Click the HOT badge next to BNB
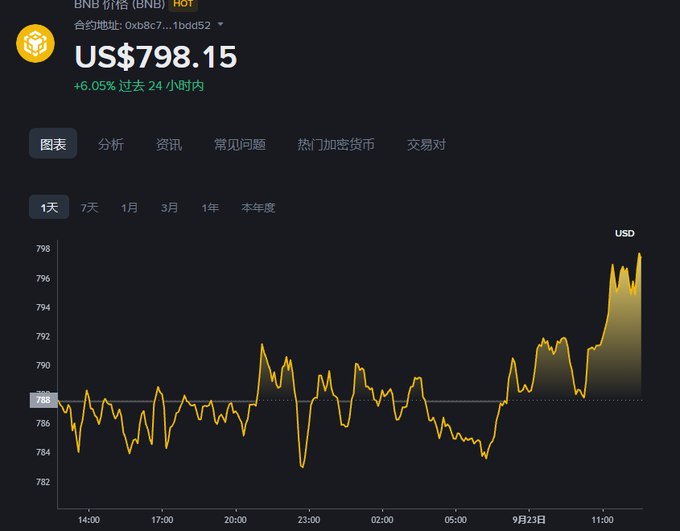 [183, 4]
